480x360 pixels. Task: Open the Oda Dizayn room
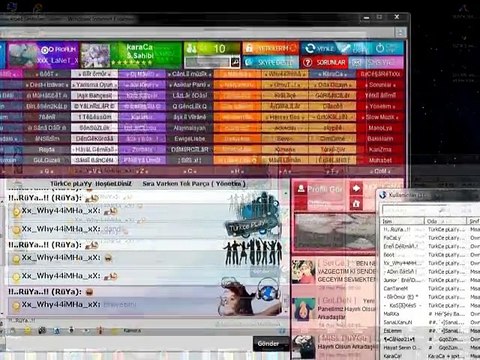[x=332, y=85]
